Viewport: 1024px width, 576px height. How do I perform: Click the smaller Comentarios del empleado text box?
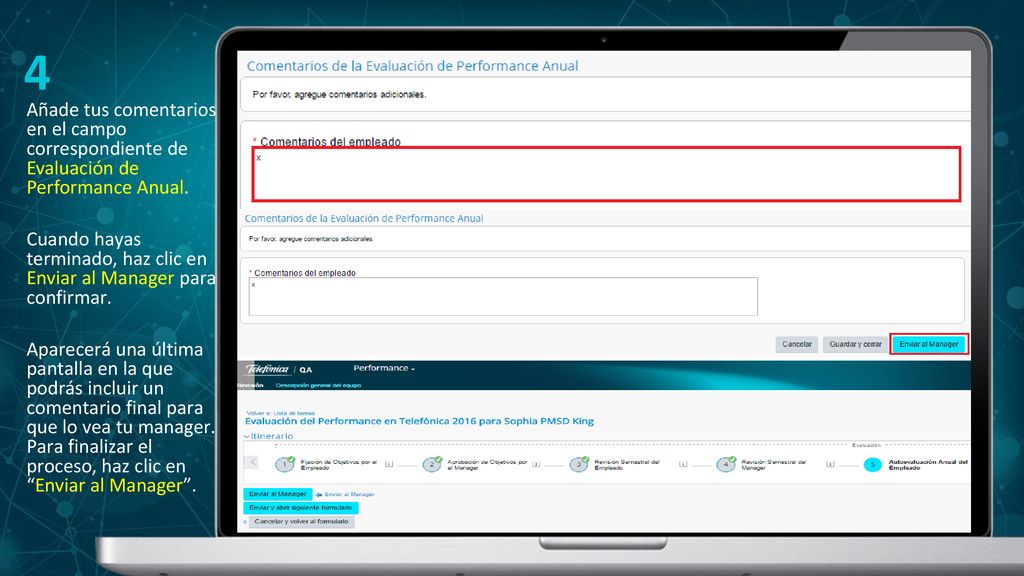click(x=503, y=296)
